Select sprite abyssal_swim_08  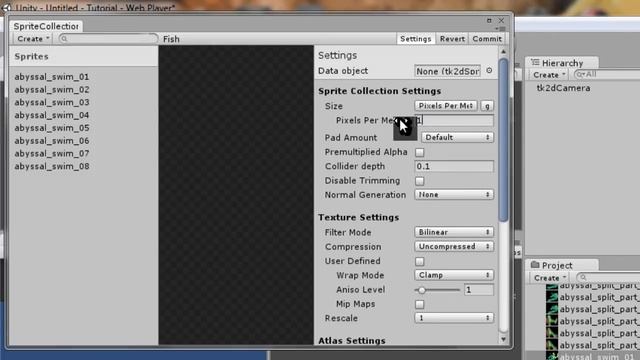click(52, 167)
